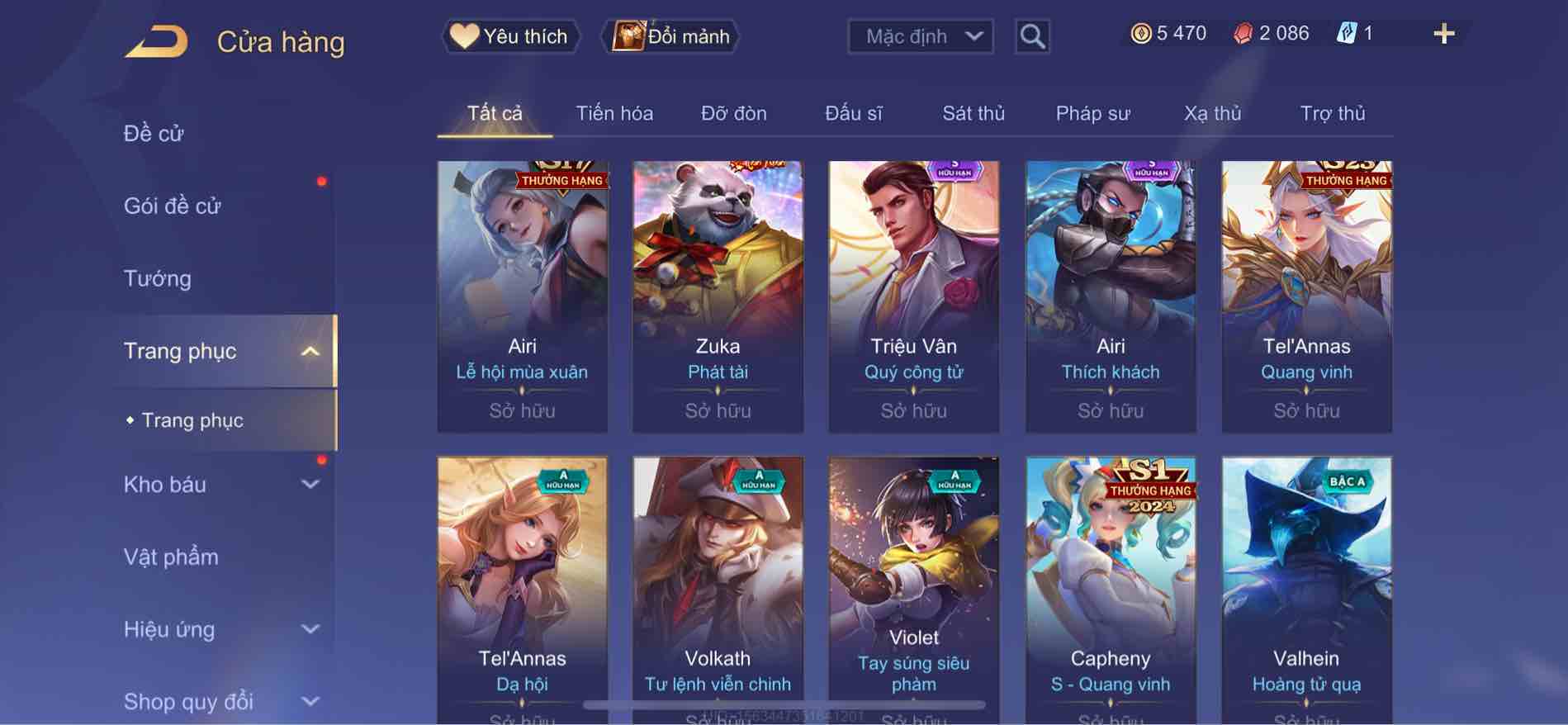Screen dimensions: 1568x725
Task: Switch to the Sát thủ tab
Action: point(973,113)
